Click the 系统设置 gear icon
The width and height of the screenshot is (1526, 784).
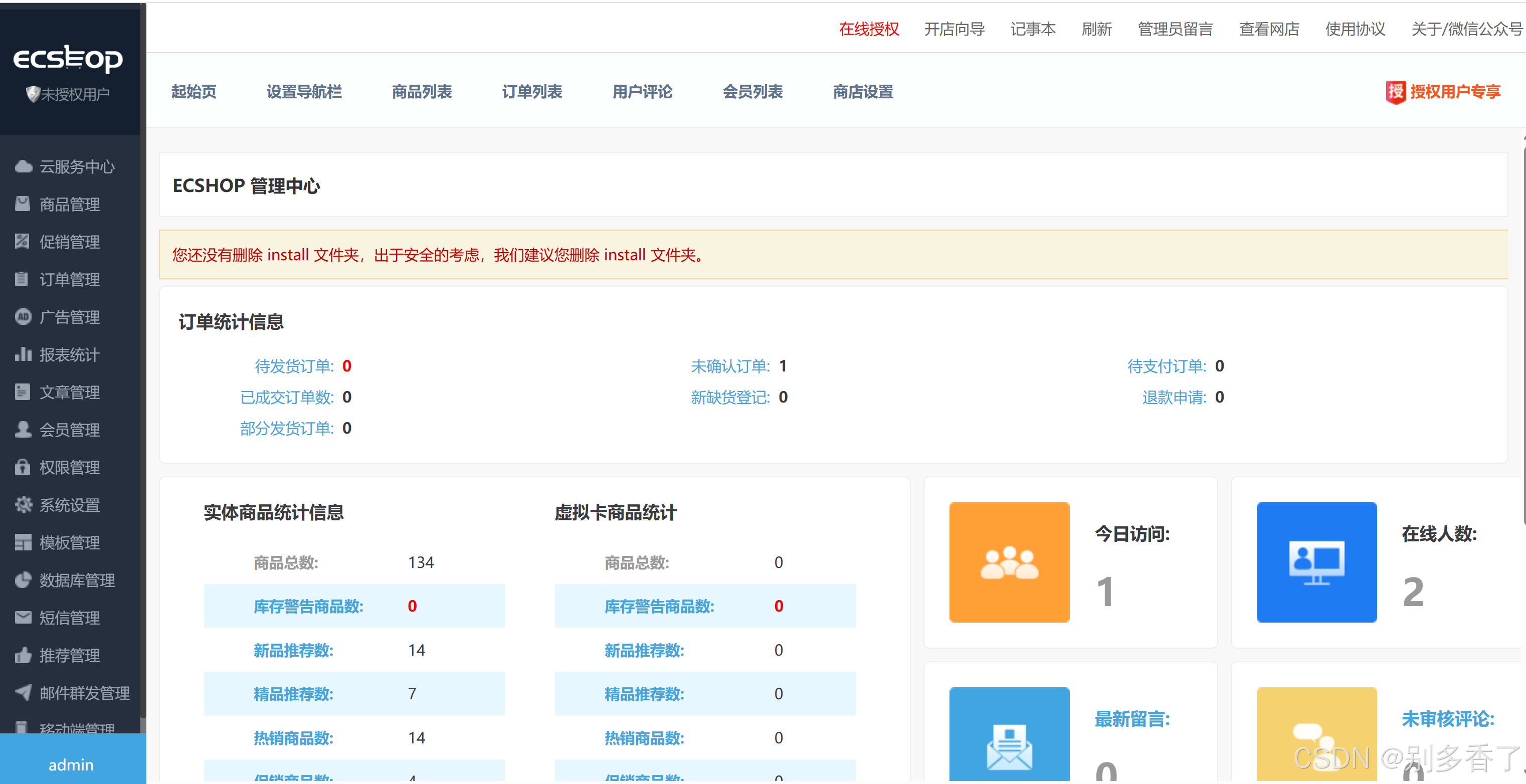[23, 504]
